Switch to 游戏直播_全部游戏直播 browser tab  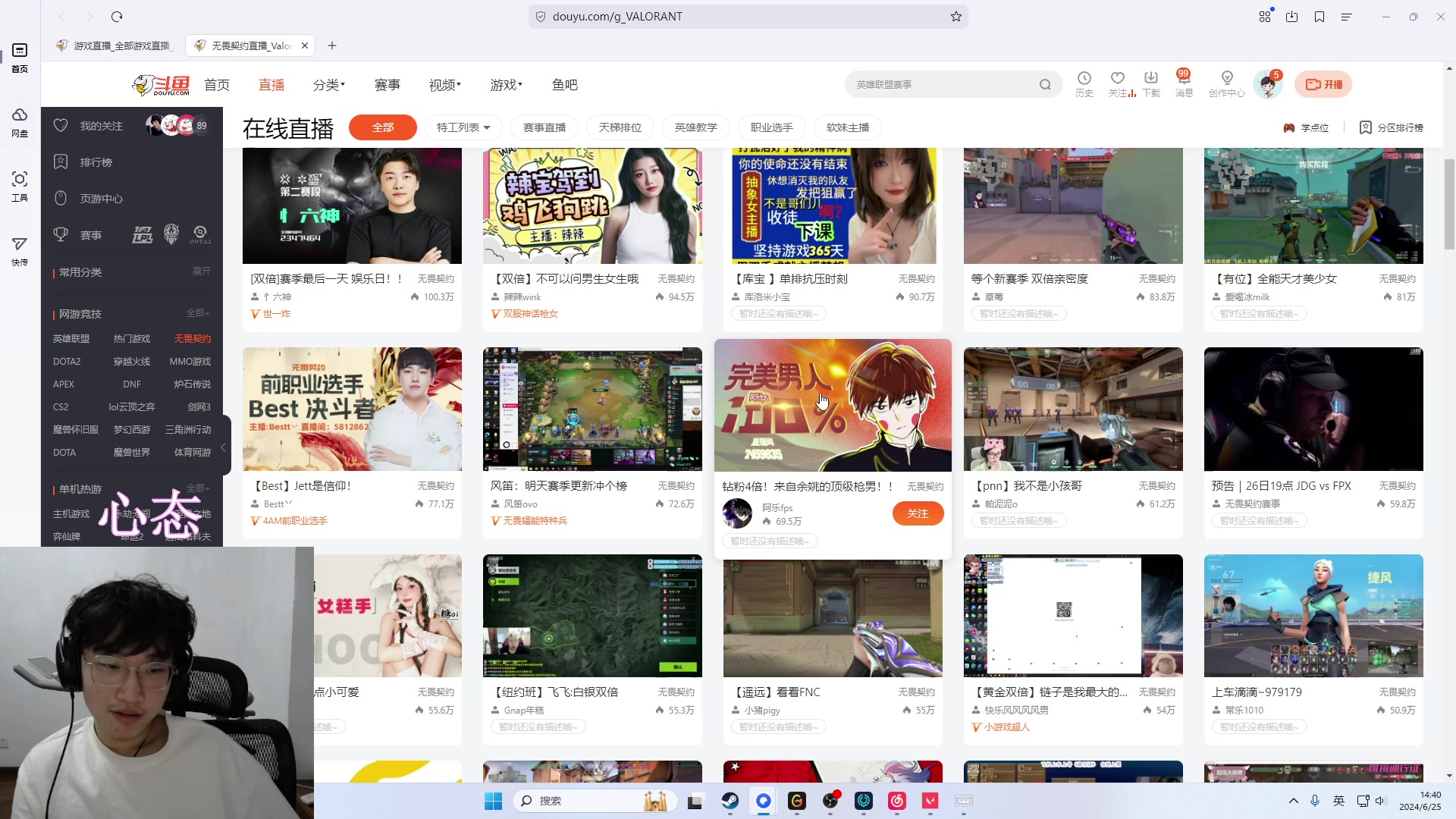click(x=115, y=45)
